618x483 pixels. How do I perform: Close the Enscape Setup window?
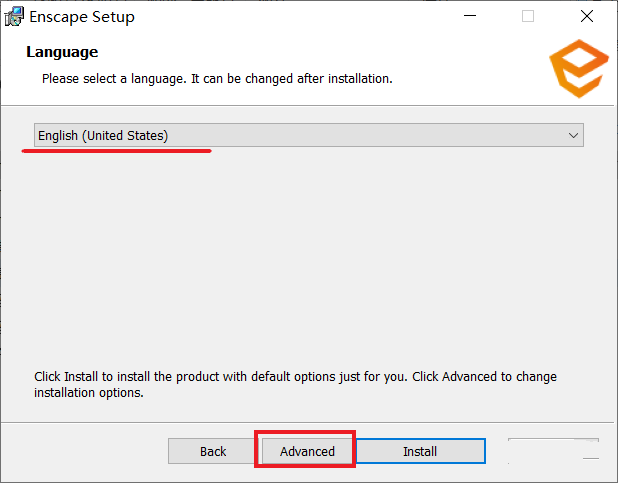pyautogui.click(x=587, y=16)
